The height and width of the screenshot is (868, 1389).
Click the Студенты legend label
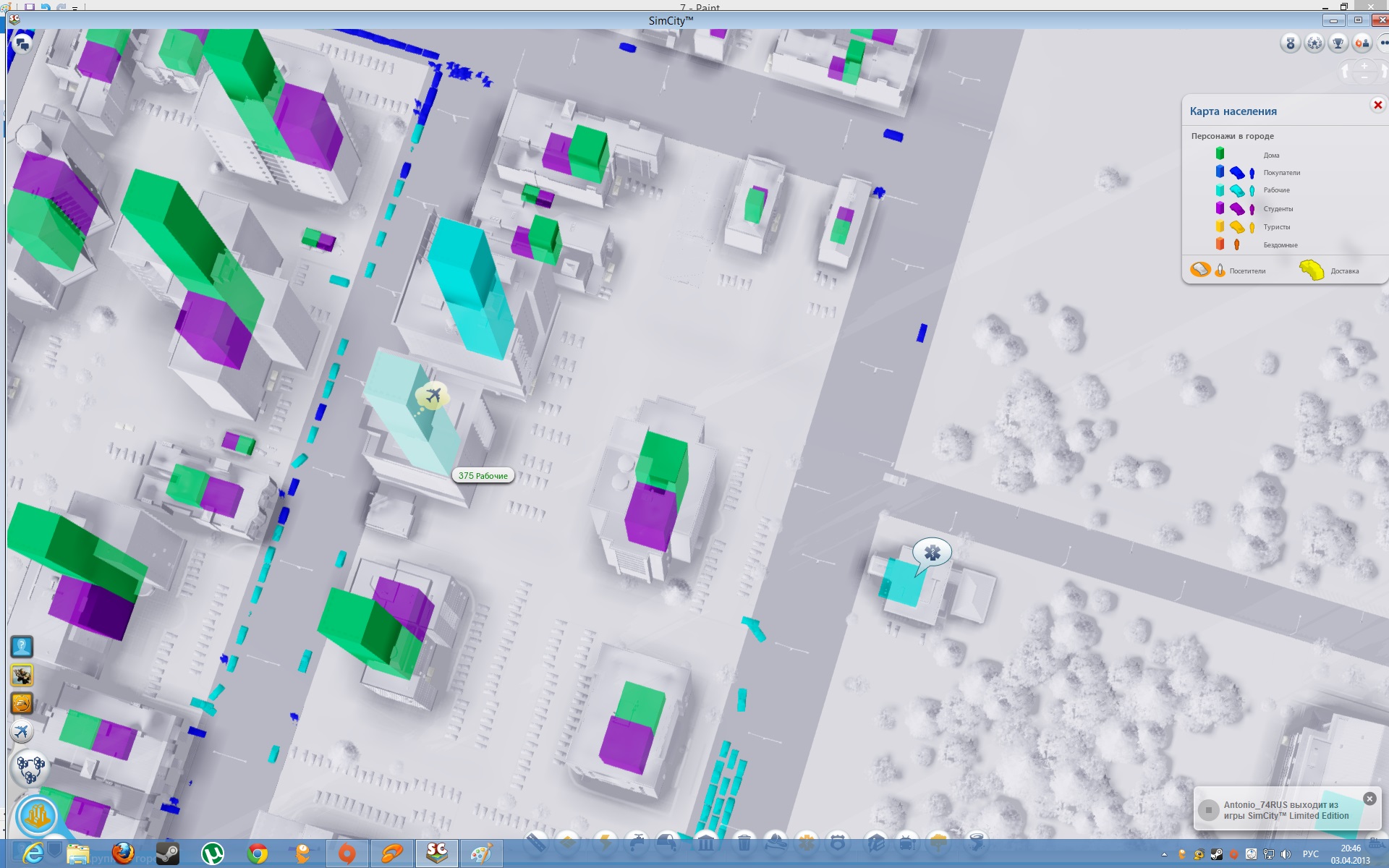pos(1278,209)
